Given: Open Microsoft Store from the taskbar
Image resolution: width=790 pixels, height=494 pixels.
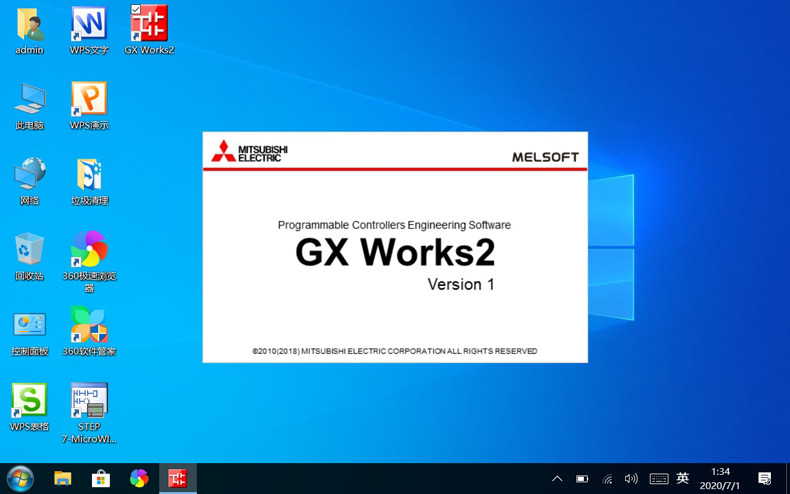Looking at the screenshot, I should click(101, 478).
